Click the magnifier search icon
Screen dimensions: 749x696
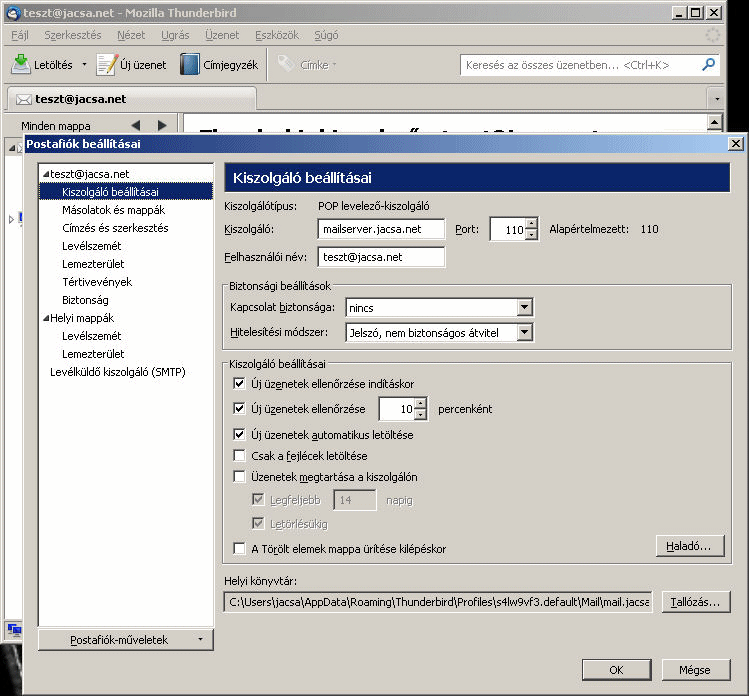click(709, 64)
